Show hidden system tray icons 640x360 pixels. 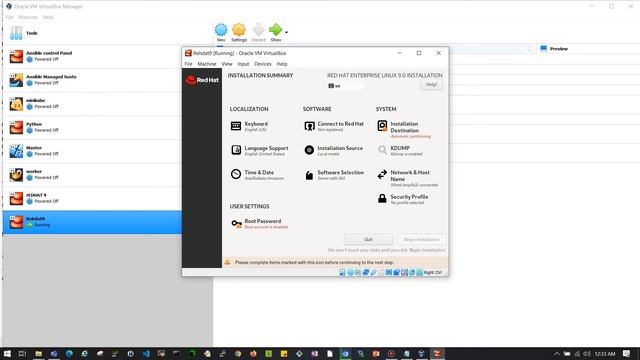point(557,353)
